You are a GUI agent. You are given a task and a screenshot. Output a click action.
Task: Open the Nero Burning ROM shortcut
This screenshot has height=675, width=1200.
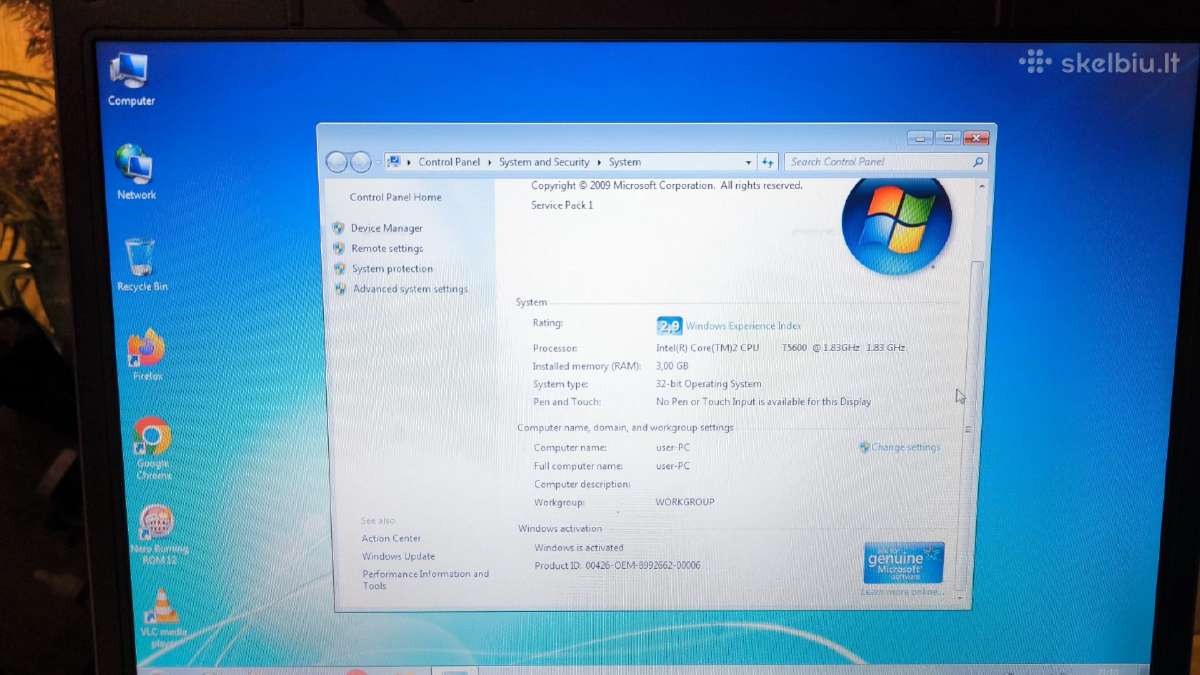point(158,535)
